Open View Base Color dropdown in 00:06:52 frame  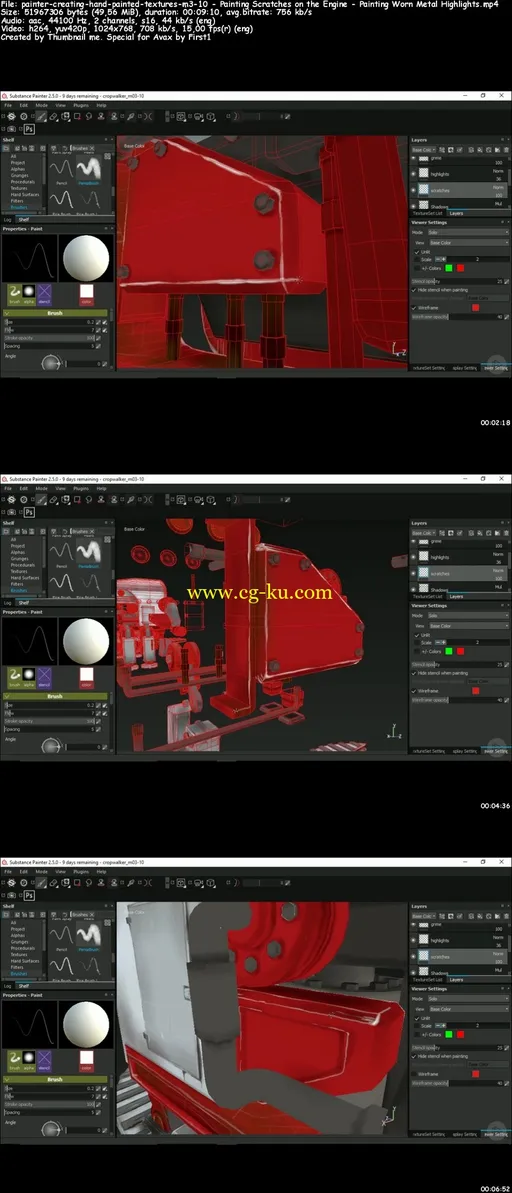[469, 1010]
